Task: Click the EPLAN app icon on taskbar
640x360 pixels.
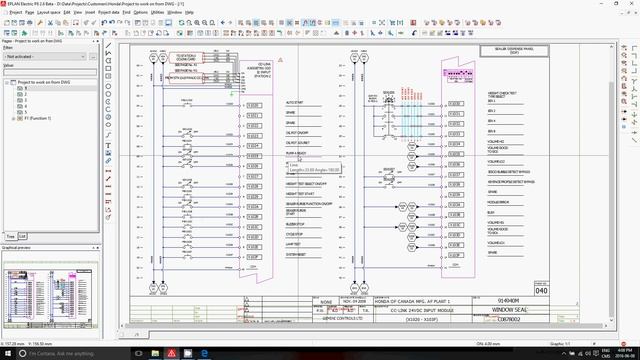Action: pos(171,353)
